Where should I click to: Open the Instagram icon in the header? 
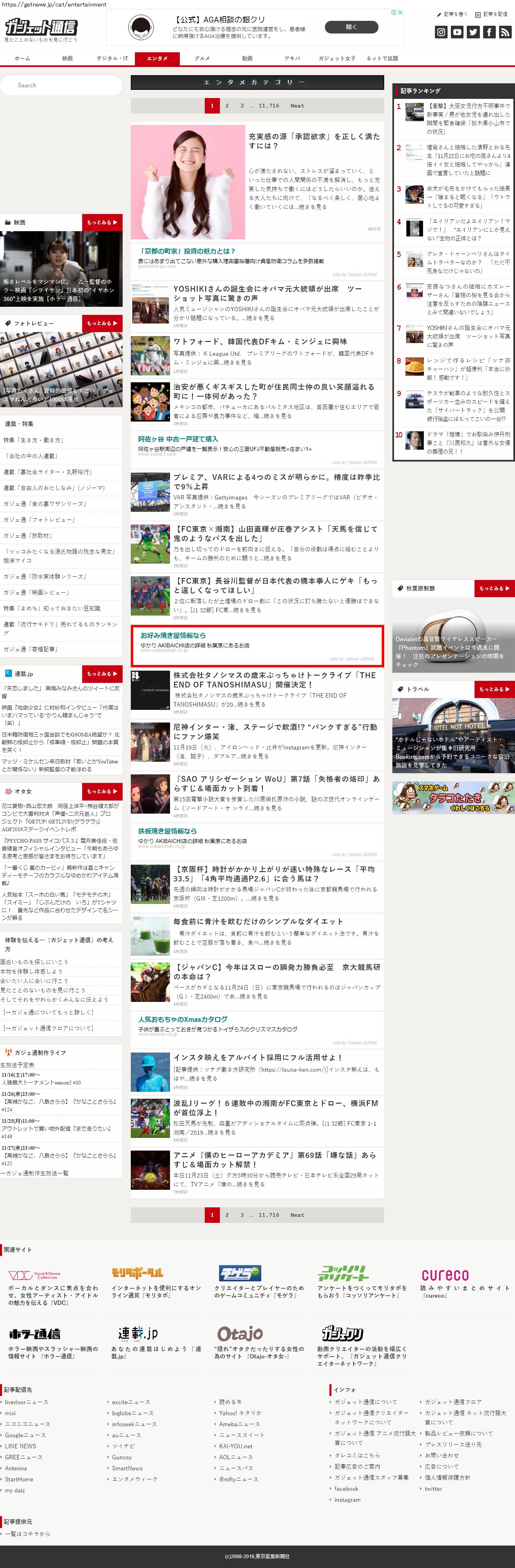pos(441,32)
